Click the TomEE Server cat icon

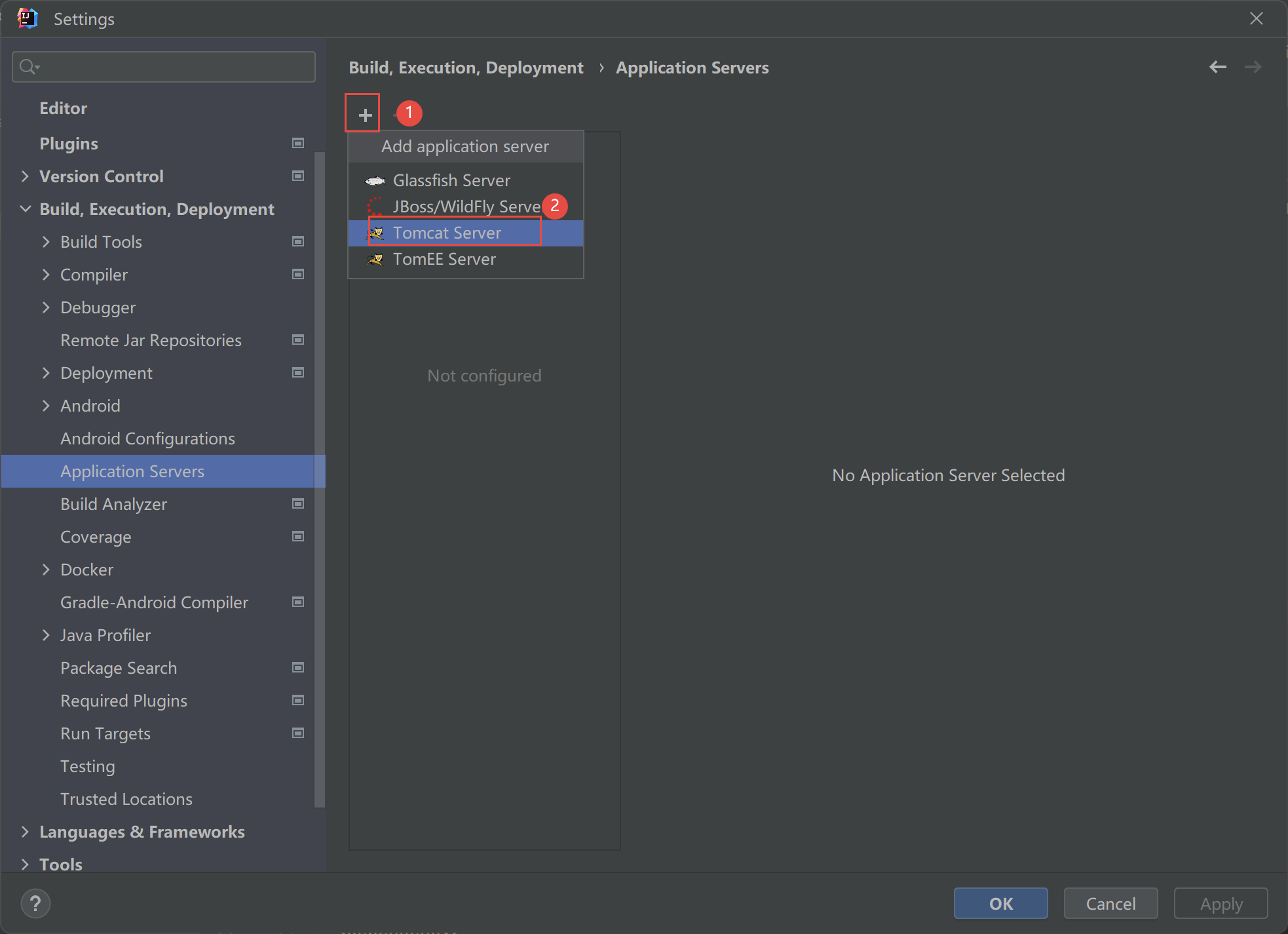(x=375, y=260)
